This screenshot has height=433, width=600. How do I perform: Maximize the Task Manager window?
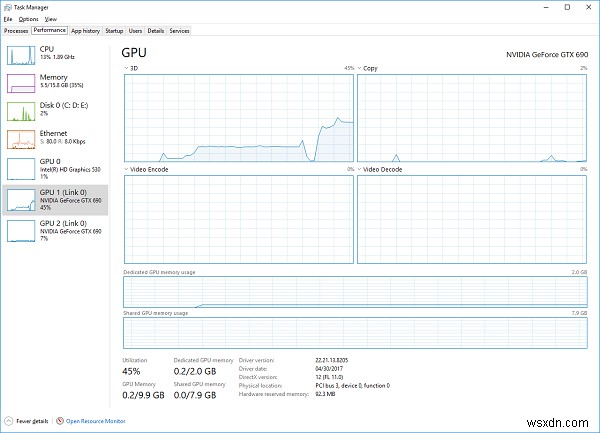click(x=567, y=7)
